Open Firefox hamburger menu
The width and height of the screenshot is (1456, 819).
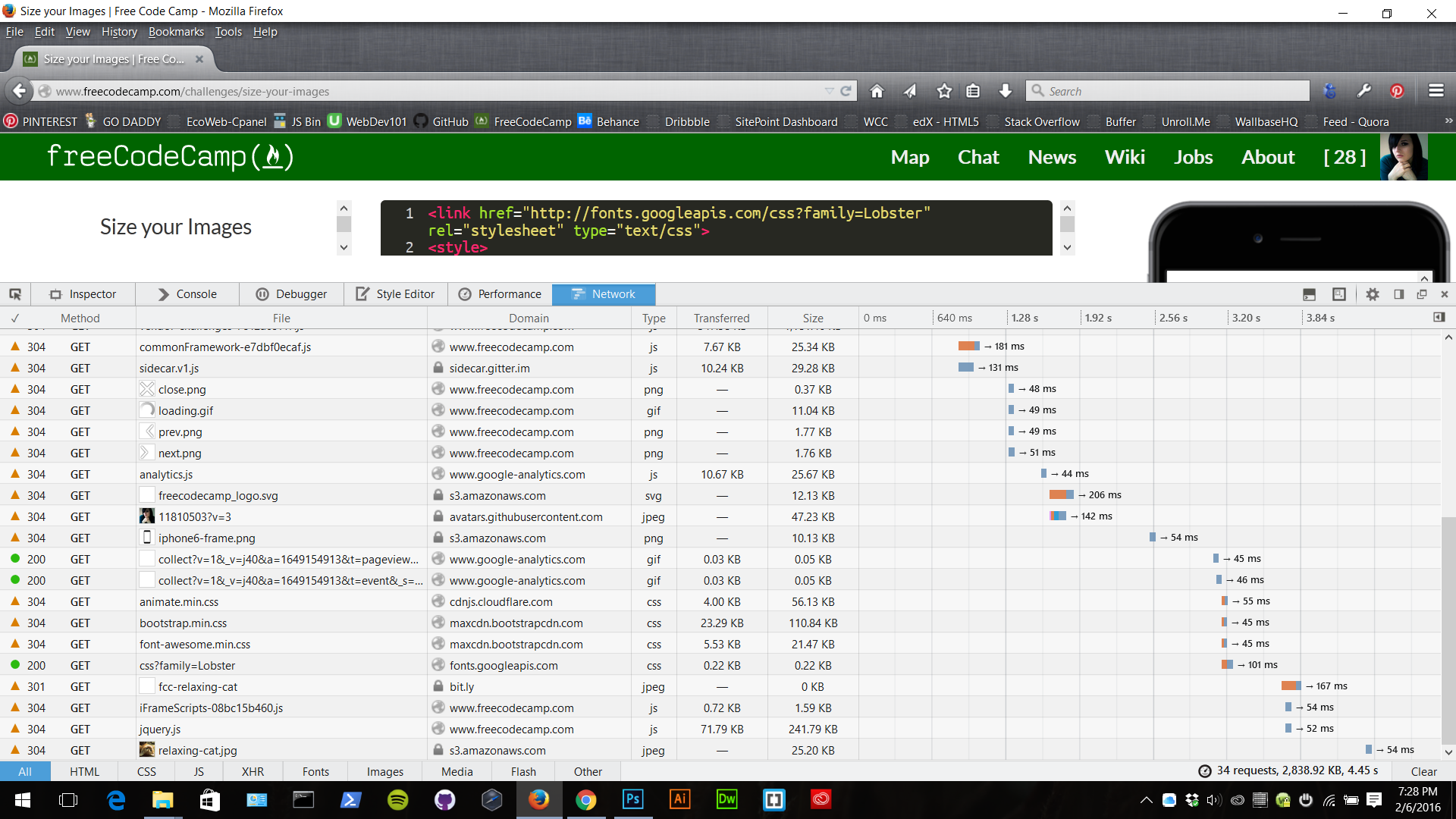(x=1436, y=91)
